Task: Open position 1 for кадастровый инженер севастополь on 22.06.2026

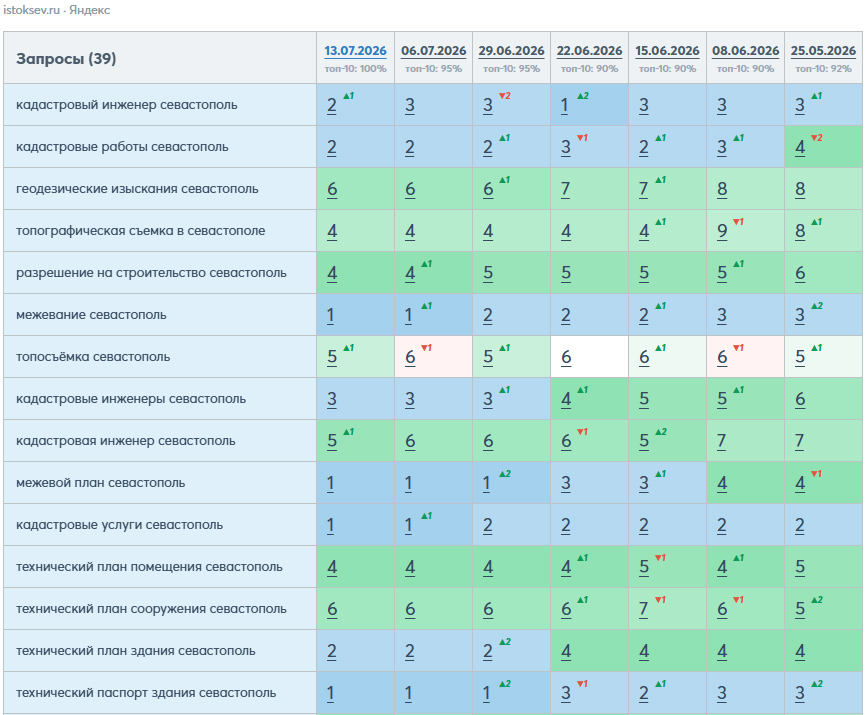Action: tap(564, 105)
